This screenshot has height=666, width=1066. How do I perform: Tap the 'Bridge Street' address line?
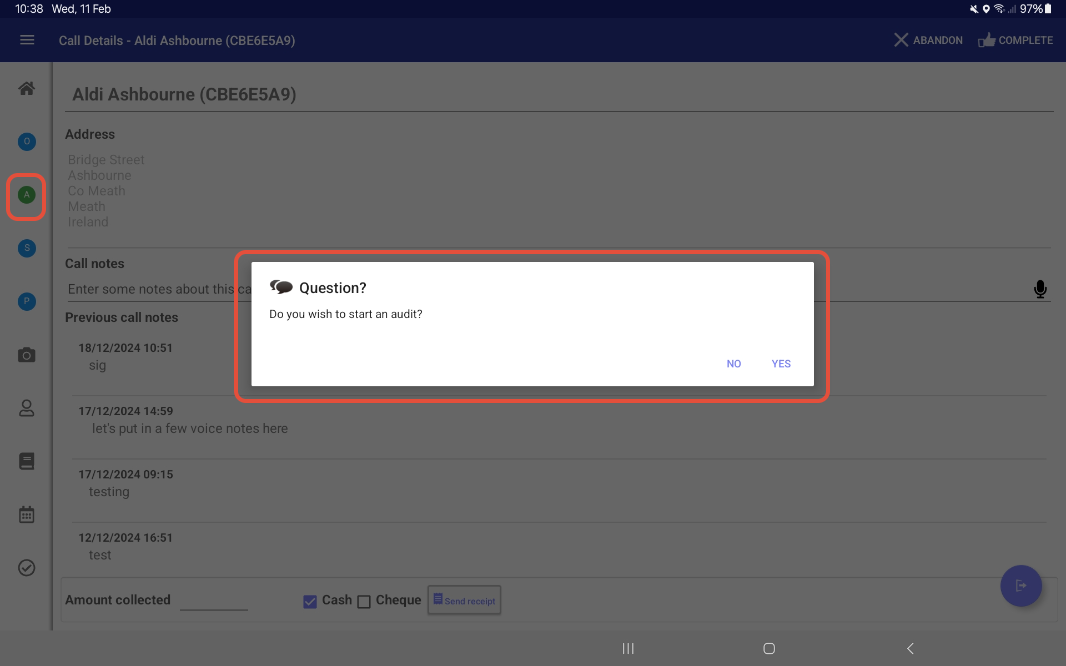click(106, 160)
